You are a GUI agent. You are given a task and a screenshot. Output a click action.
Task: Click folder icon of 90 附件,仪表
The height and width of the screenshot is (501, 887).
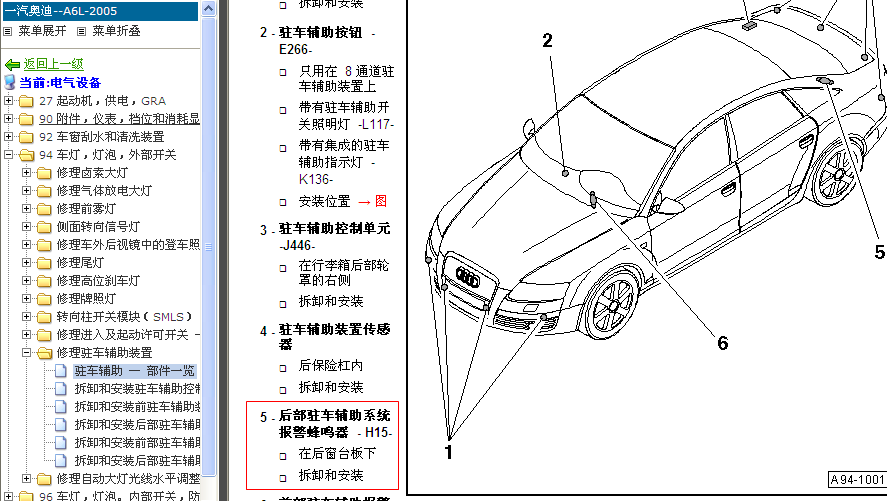click(x=26, y=119)
